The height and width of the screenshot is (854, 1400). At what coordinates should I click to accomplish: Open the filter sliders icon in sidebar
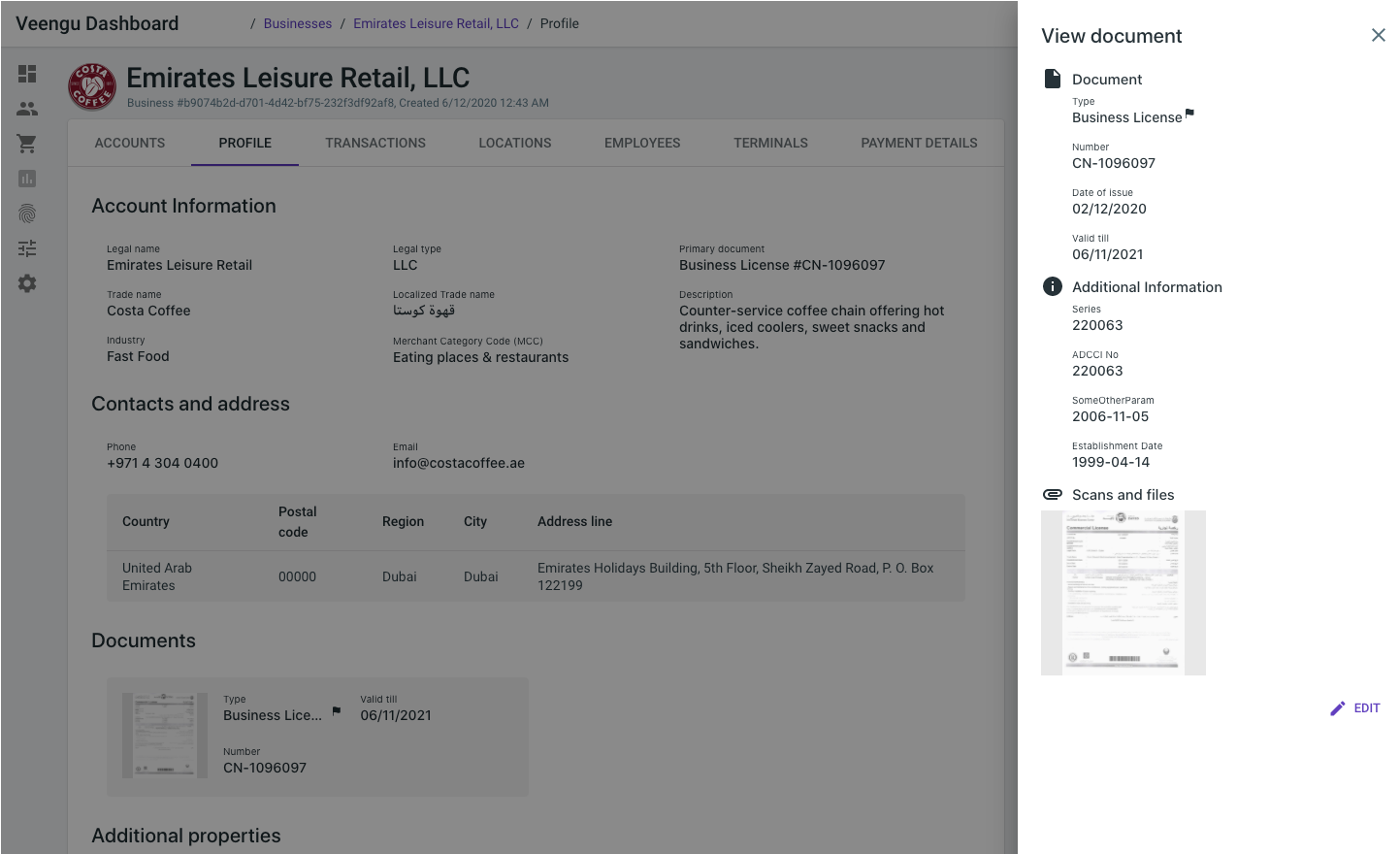tap(27, 247)
